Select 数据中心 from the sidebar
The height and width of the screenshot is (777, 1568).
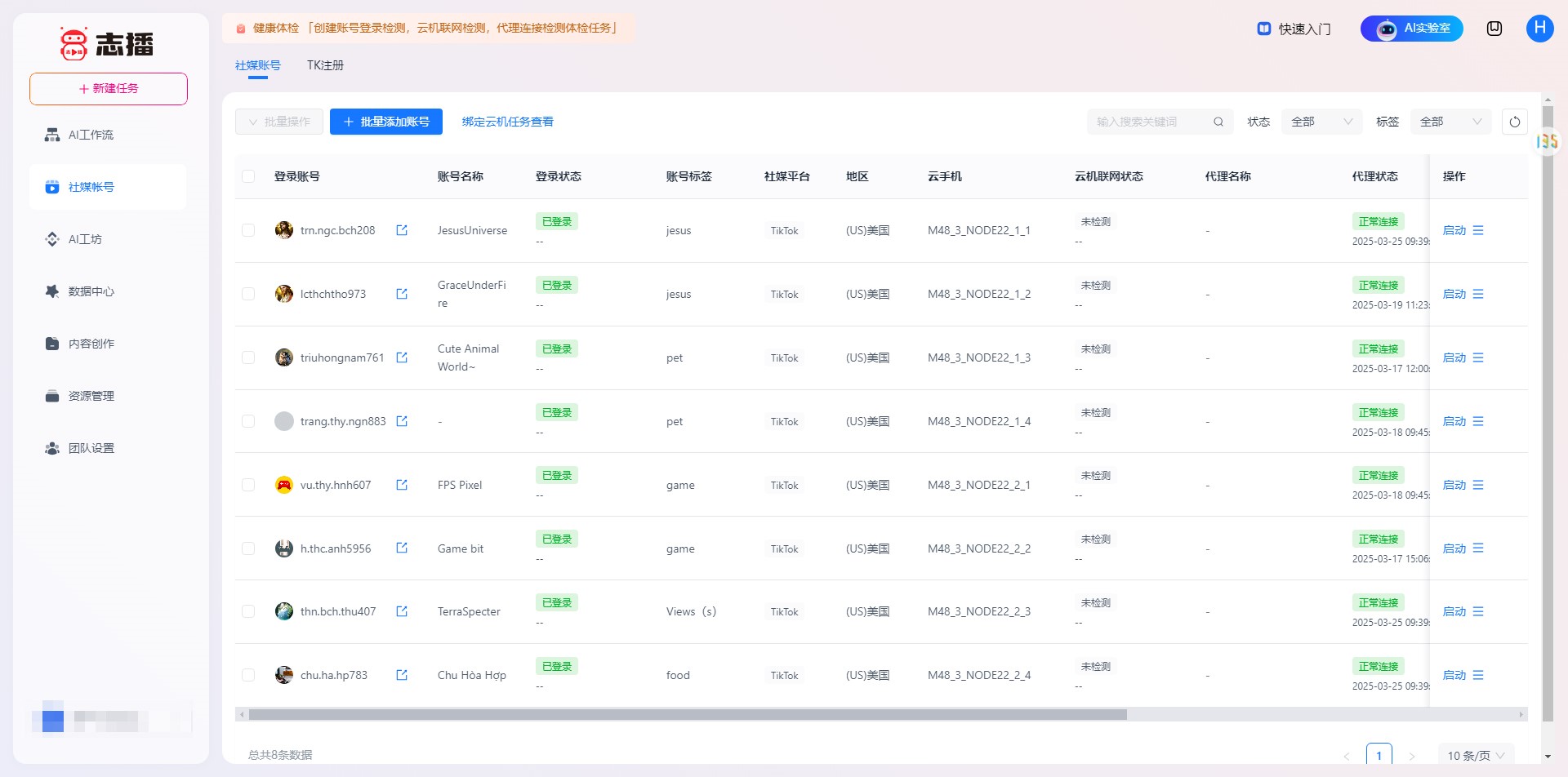point(91,291)
